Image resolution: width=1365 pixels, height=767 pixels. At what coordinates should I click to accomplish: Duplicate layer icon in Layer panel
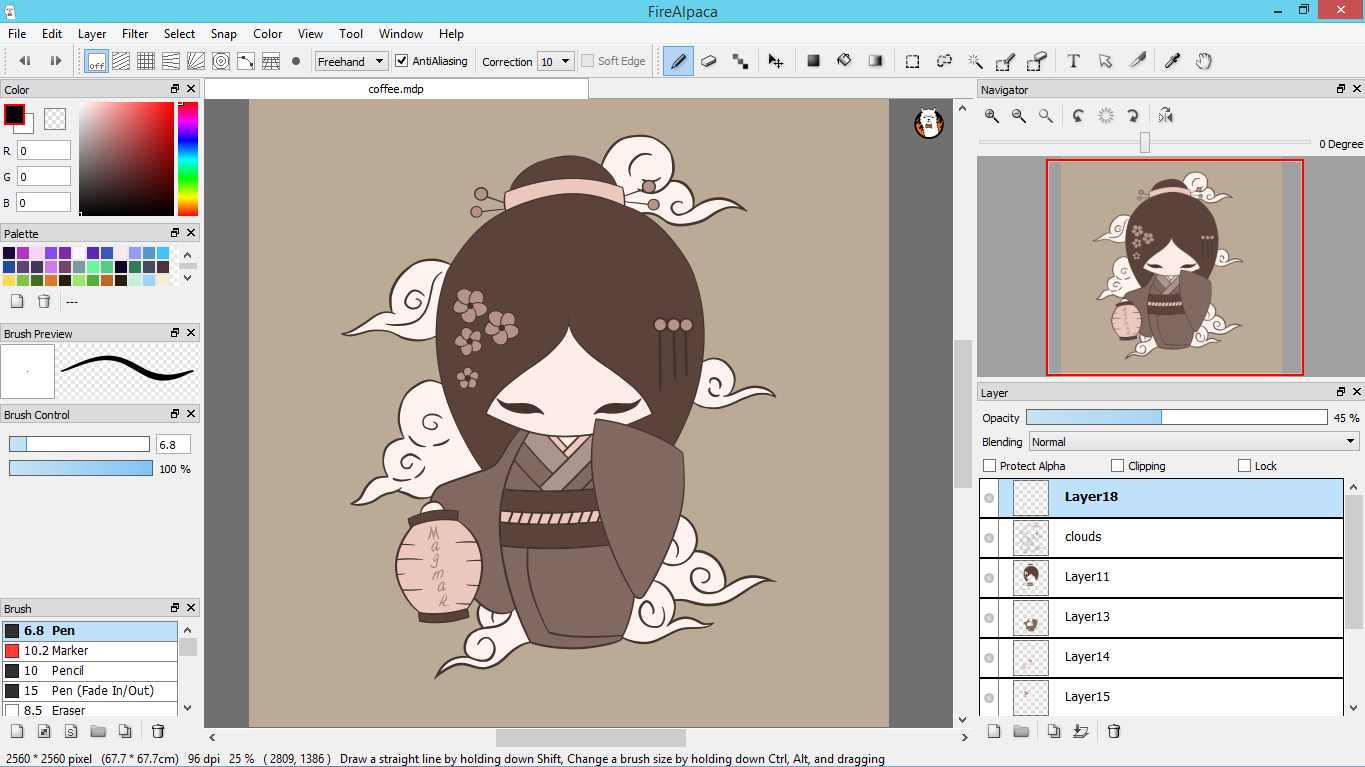point(1054,731)
